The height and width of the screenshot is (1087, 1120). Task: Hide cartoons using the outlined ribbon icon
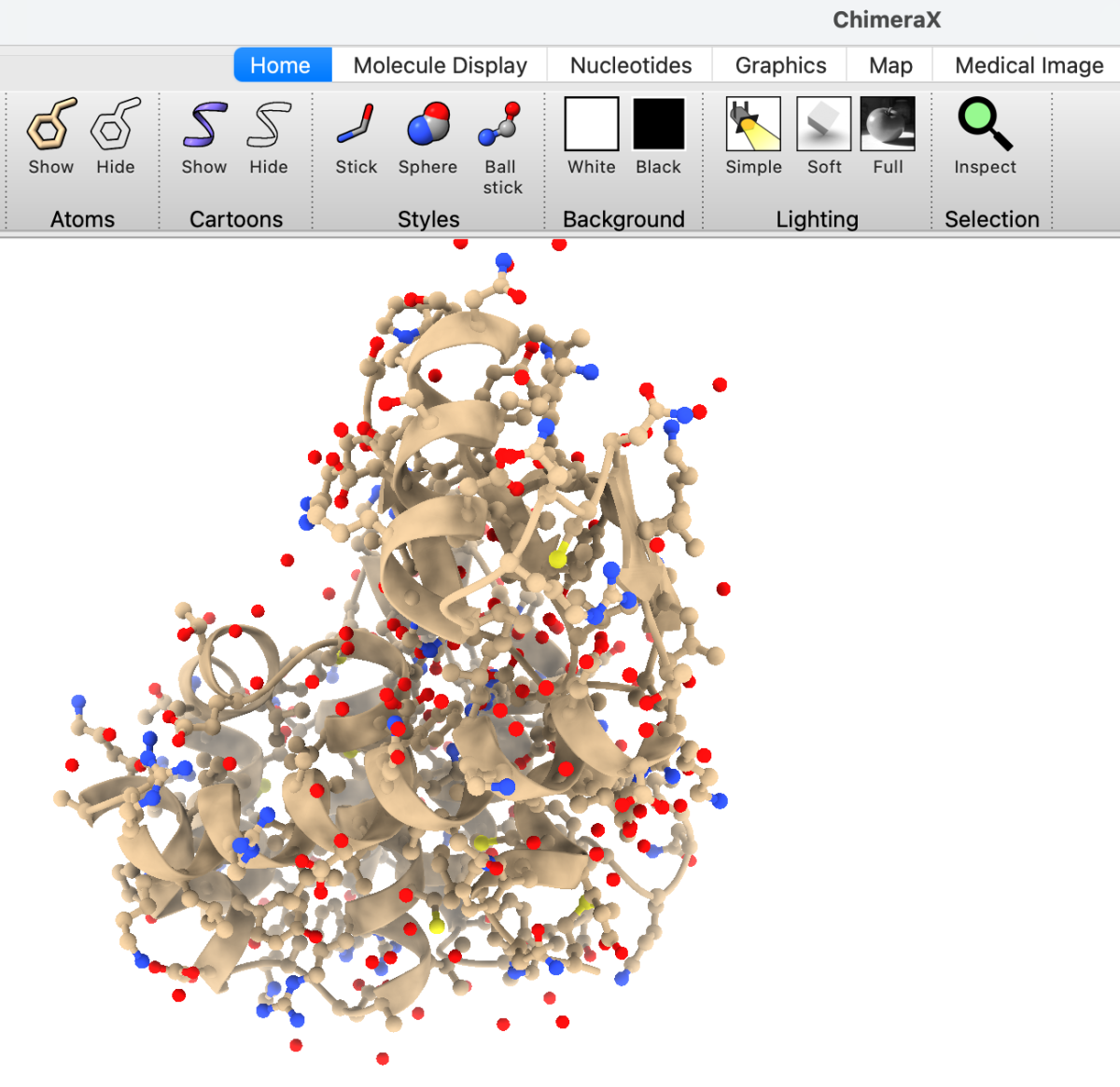[269, 124]
